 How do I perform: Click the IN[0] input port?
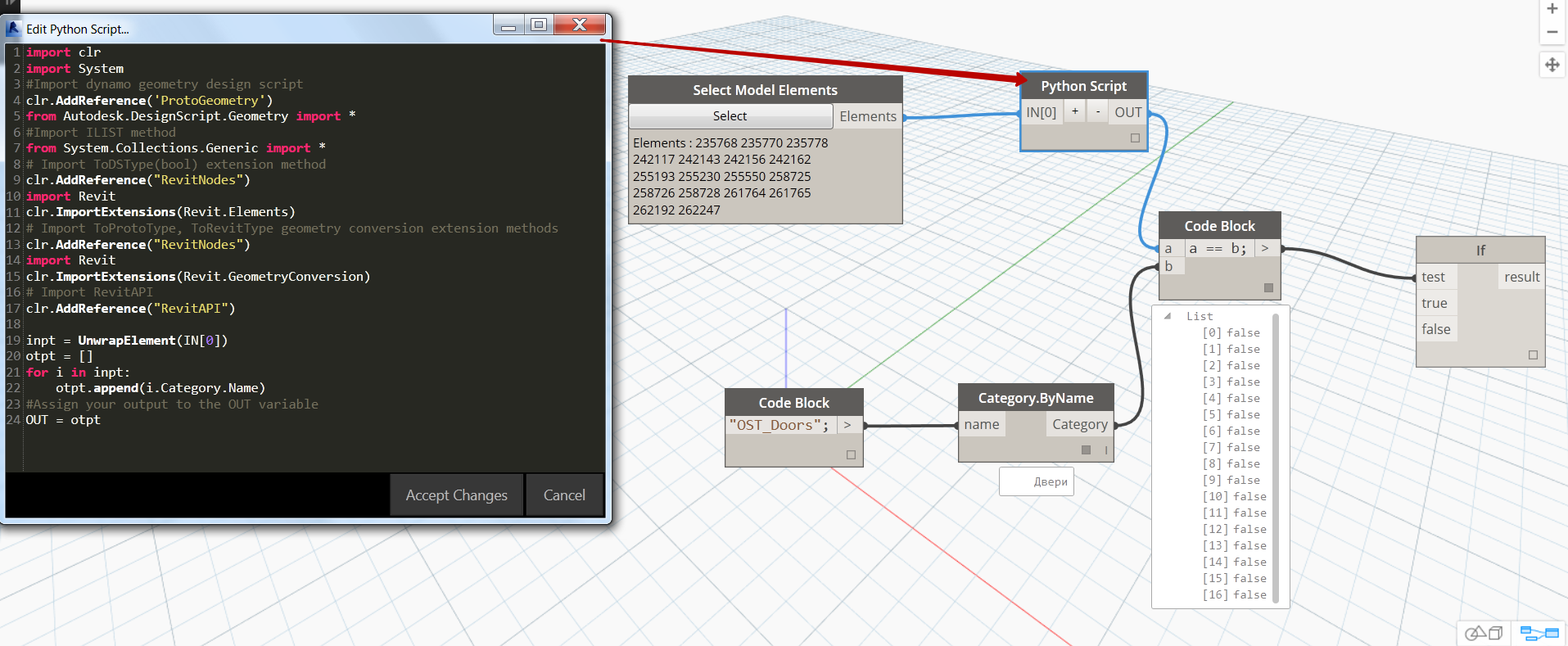click(x=1042, y=112)
